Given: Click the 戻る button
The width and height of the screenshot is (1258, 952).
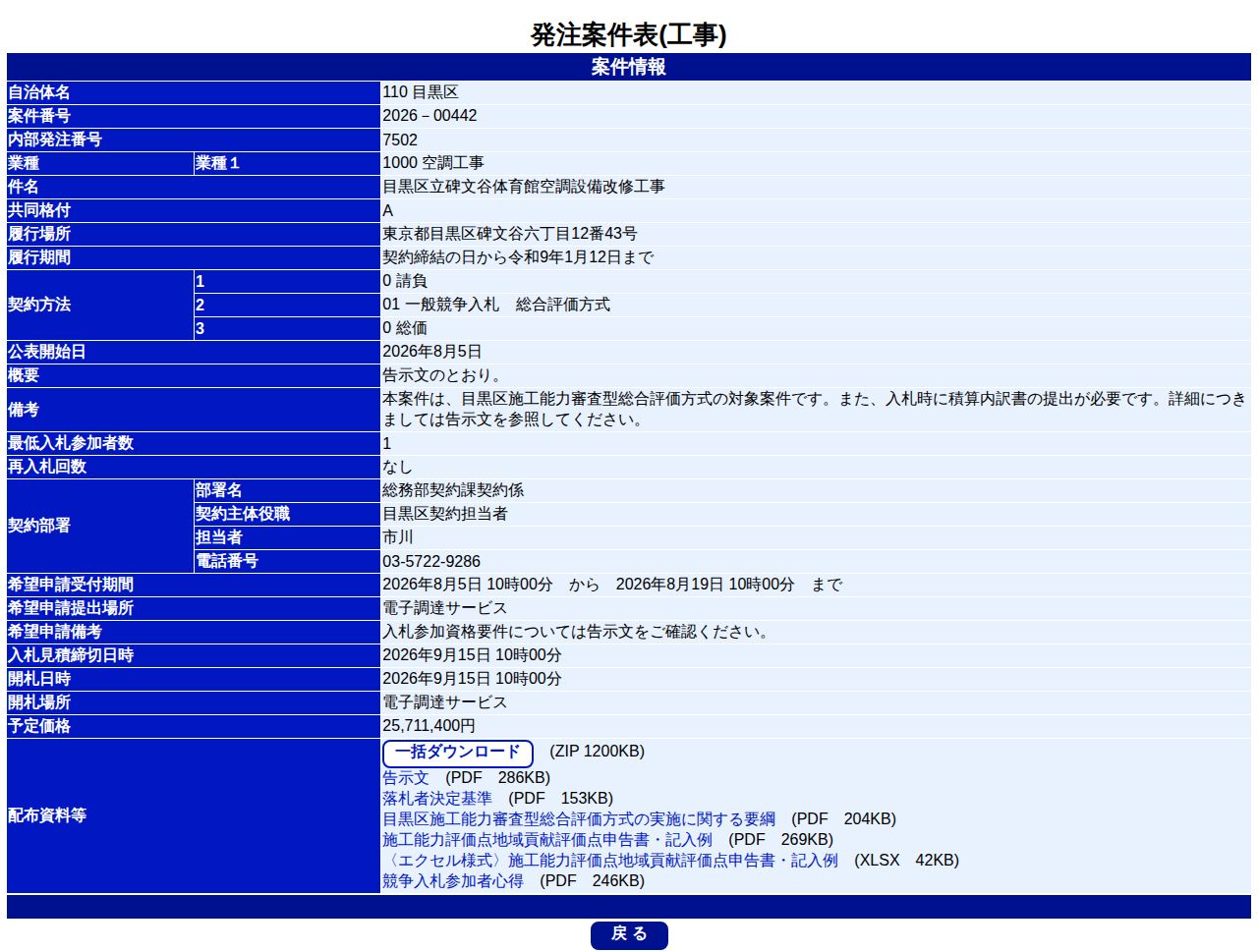Looking at the screenshot, I should [629, 935].
